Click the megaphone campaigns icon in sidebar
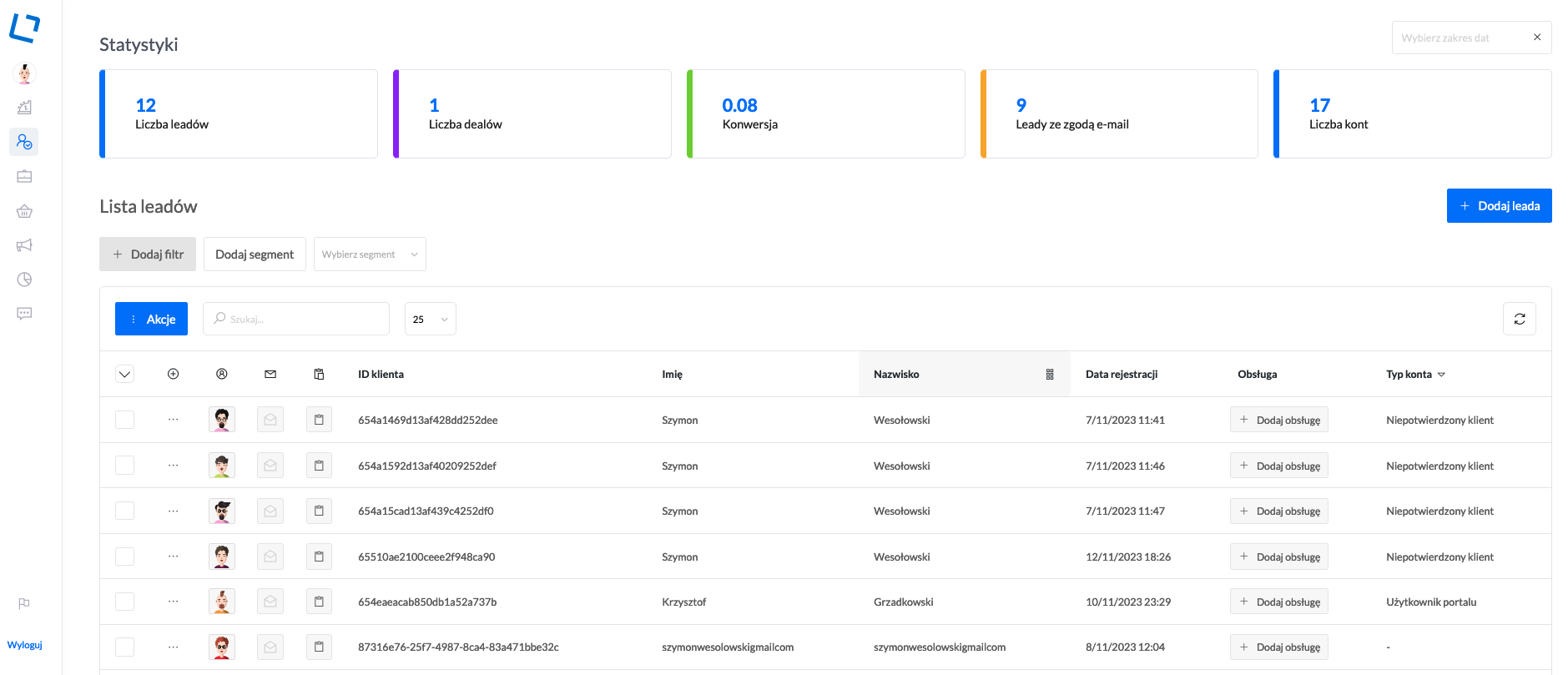The width and height of the screenshot is (1568, 675). tap(24, 245)
